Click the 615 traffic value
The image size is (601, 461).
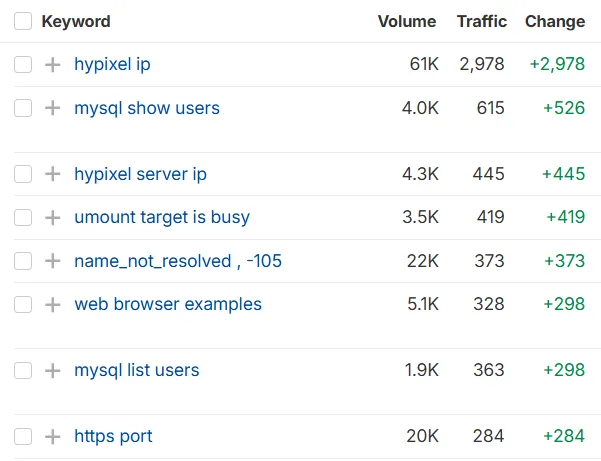(490, 108)
